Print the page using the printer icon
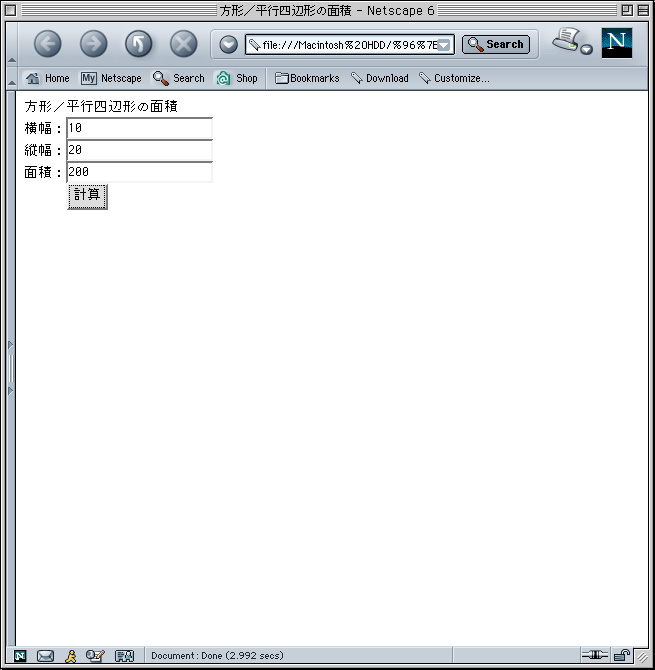Screen dimensions: 655x670 pos(565,41)
